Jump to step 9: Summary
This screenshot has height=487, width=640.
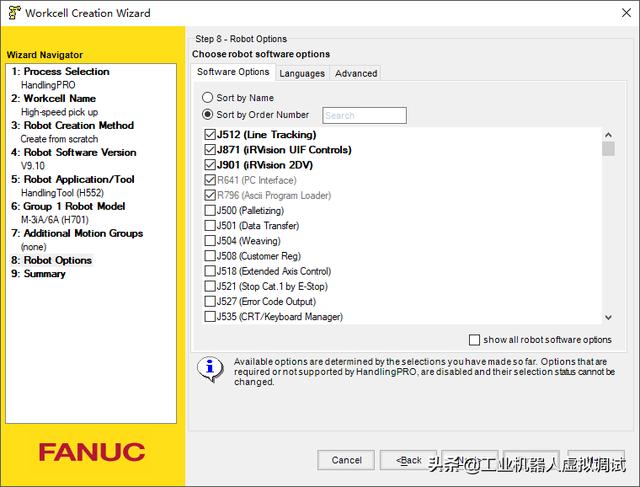38,274
